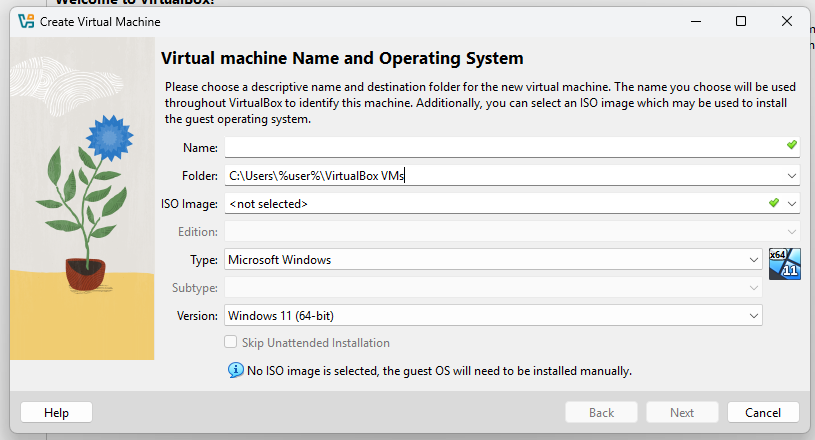Click the Cancel button
815x440 pixels.
763,412
